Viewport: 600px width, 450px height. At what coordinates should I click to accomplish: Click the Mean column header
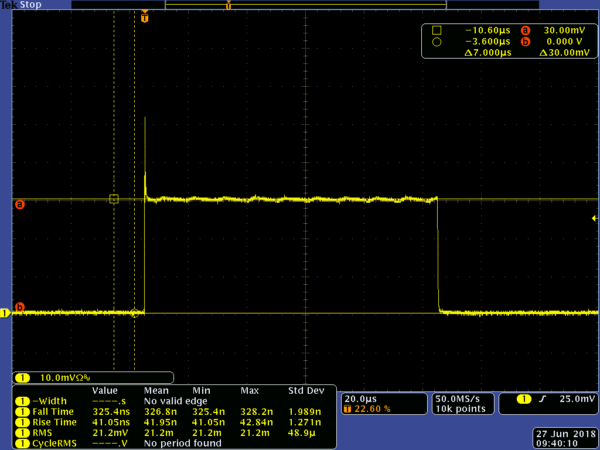(156, 391)
